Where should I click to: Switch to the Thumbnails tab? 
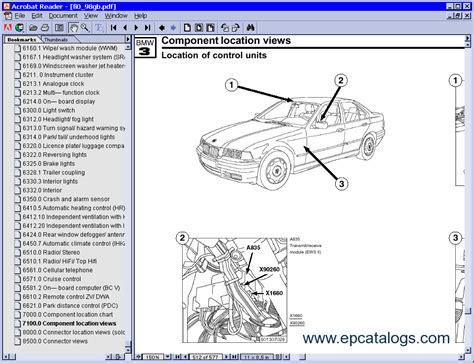click(x=56, y=40)
